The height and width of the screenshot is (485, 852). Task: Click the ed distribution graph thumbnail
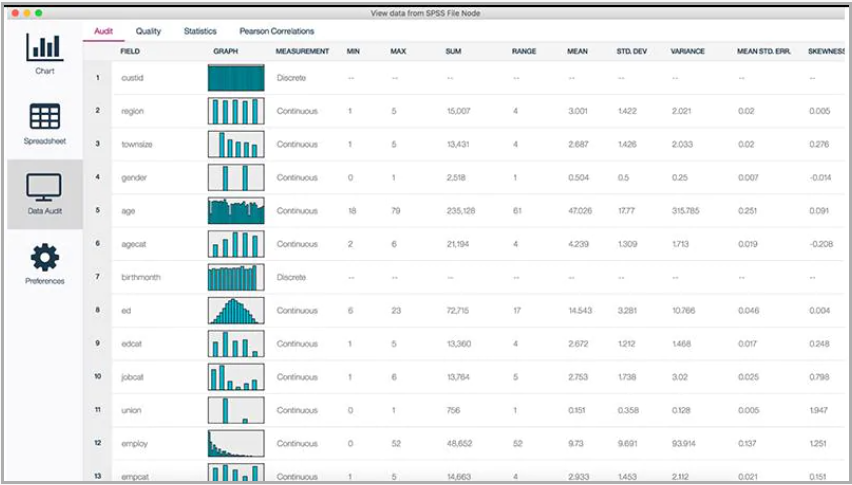click(236, 311)
